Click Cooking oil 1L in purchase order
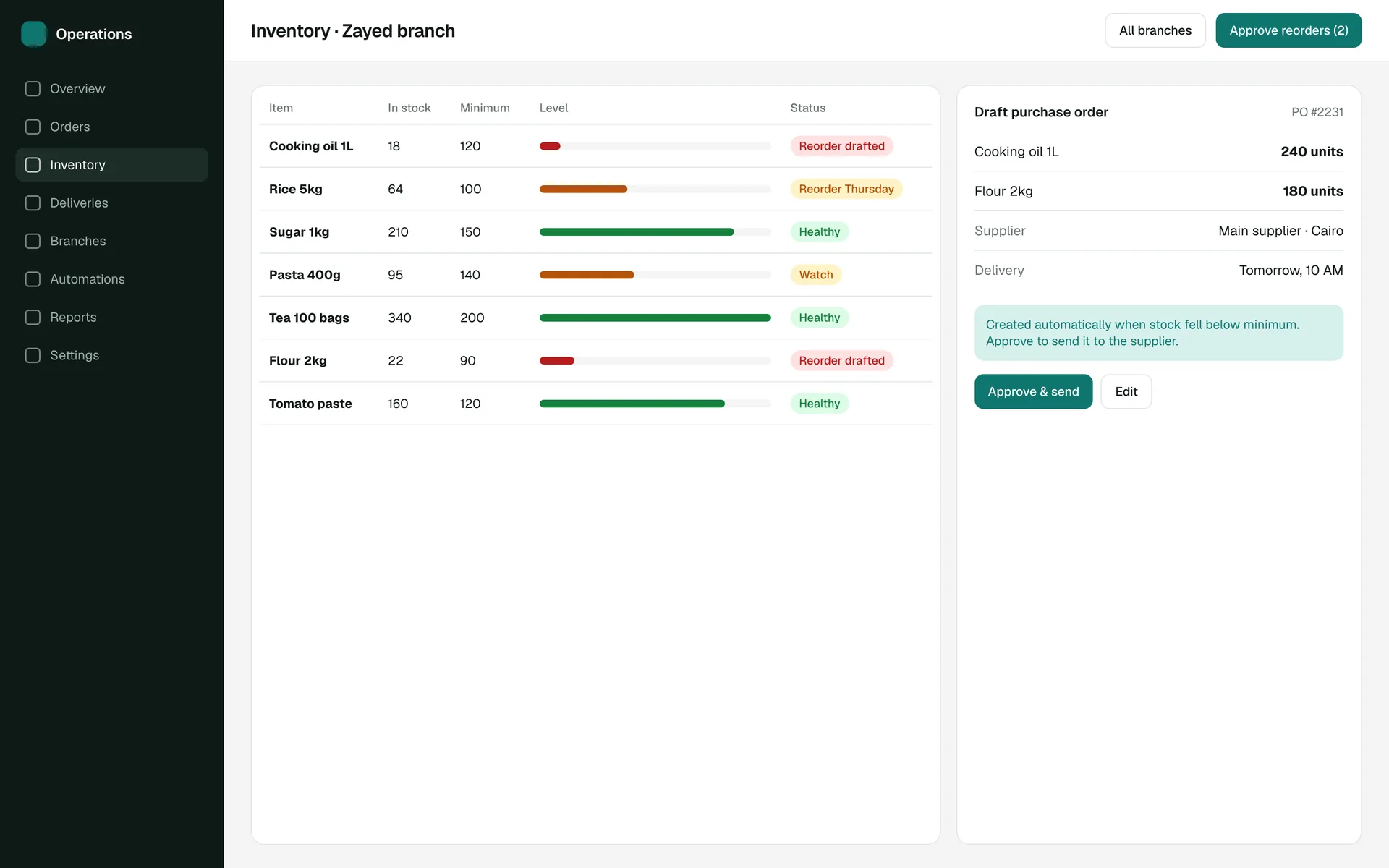This screenshot has width=1389, height=868. [x=1016, y=152]
